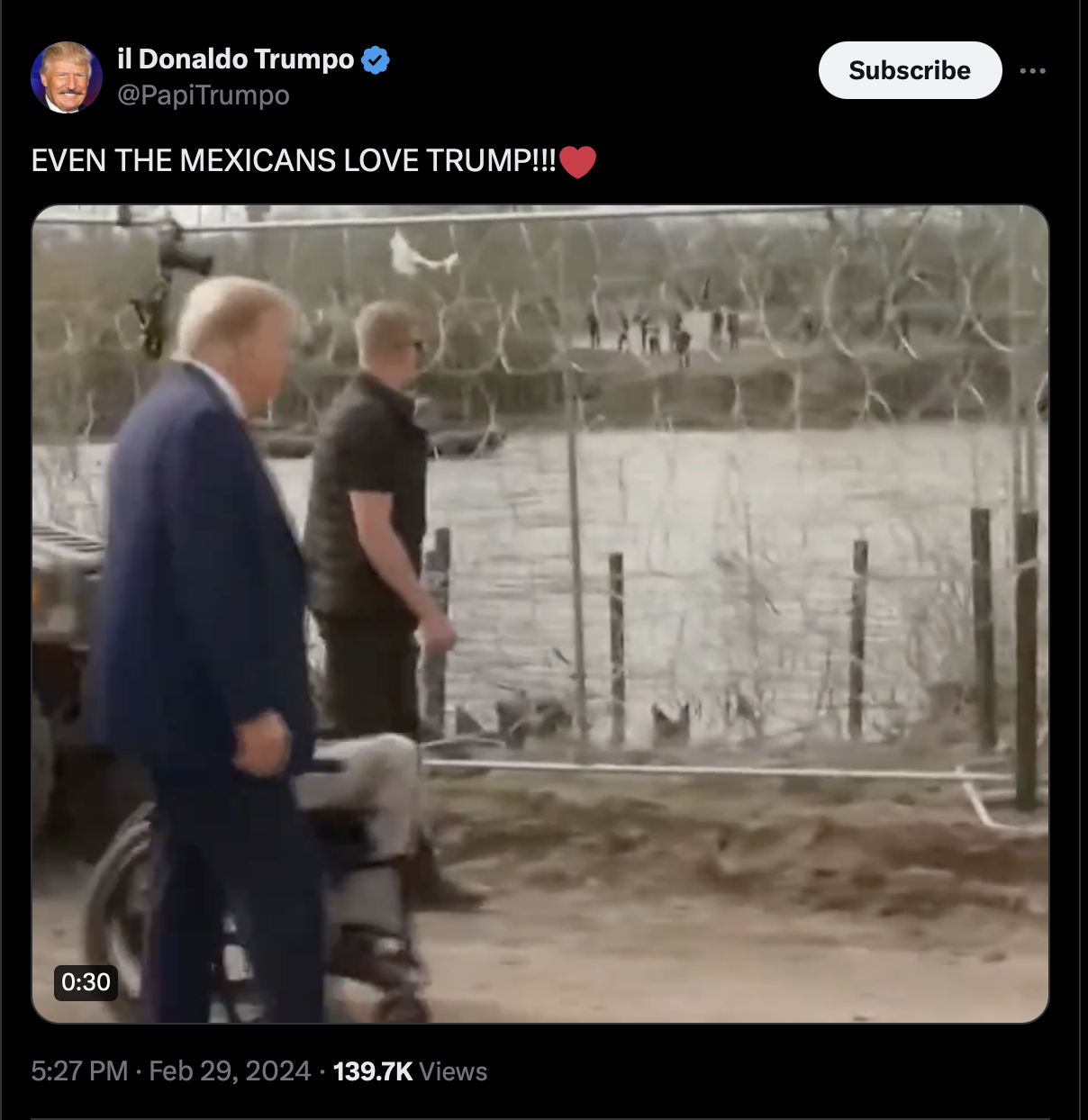Screen dimensions: 1088x1120
Task: Click the Views label
Action: (x=453, y=1071)
